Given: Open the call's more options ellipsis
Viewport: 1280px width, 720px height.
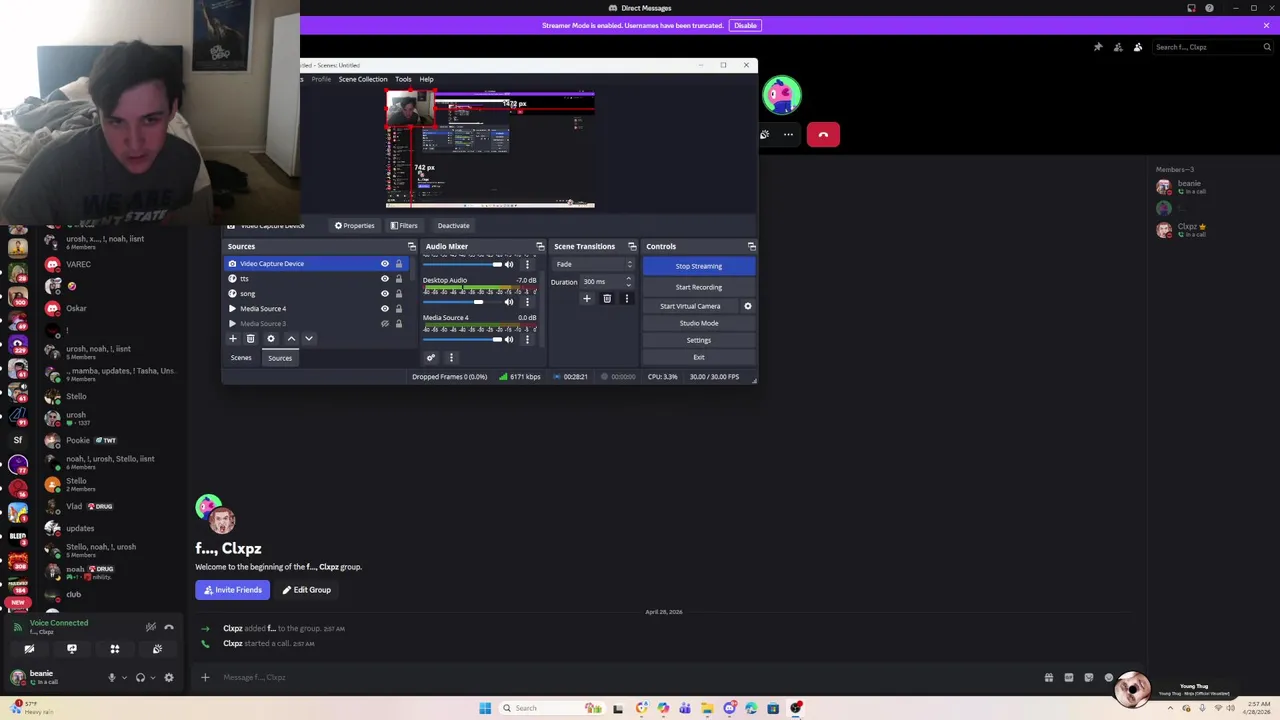Looking at the screenshot, I should coord(788,134).
